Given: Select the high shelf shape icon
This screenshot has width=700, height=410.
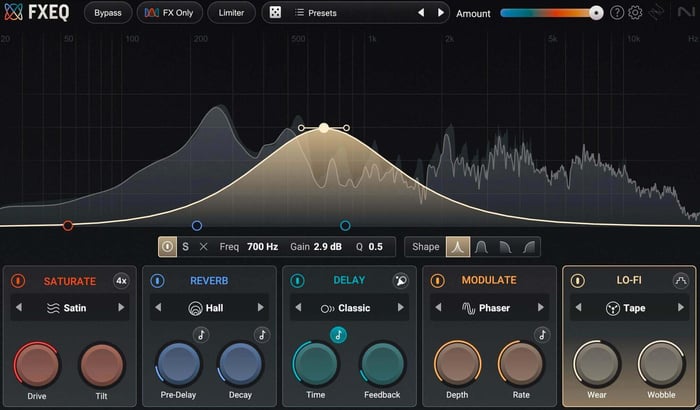Looking at the screenshot, I should point(529,247).
